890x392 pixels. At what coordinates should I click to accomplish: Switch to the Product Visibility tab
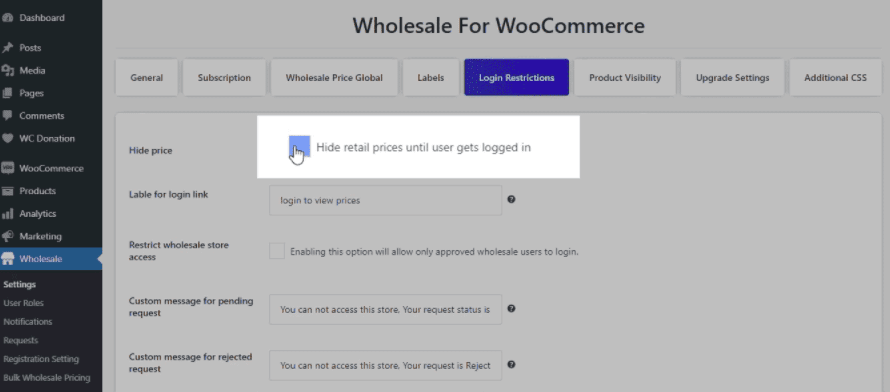pyautogui.click(x=625, y=78)
